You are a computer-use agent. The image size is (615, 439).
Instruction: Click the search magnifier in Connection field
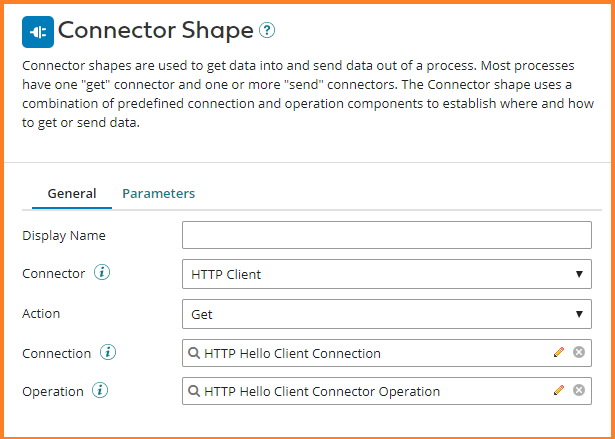(194, 353)
